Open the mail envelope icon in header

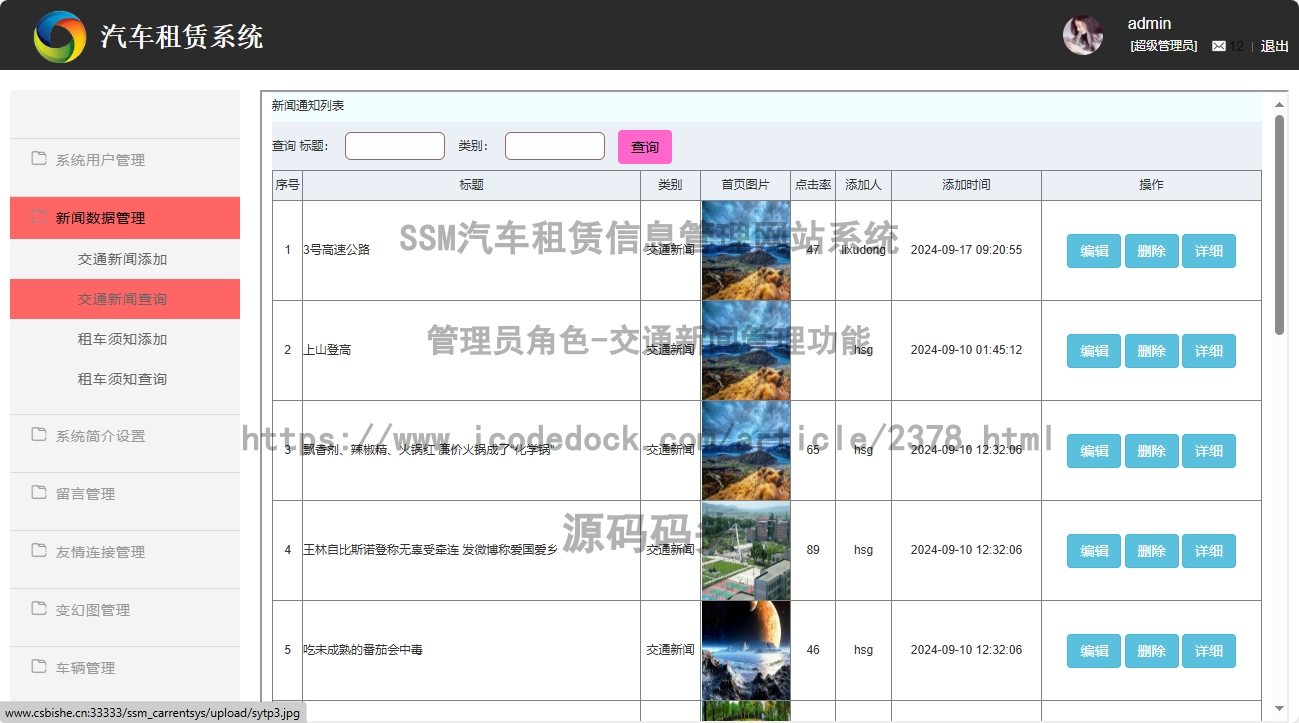point(1219,46)
